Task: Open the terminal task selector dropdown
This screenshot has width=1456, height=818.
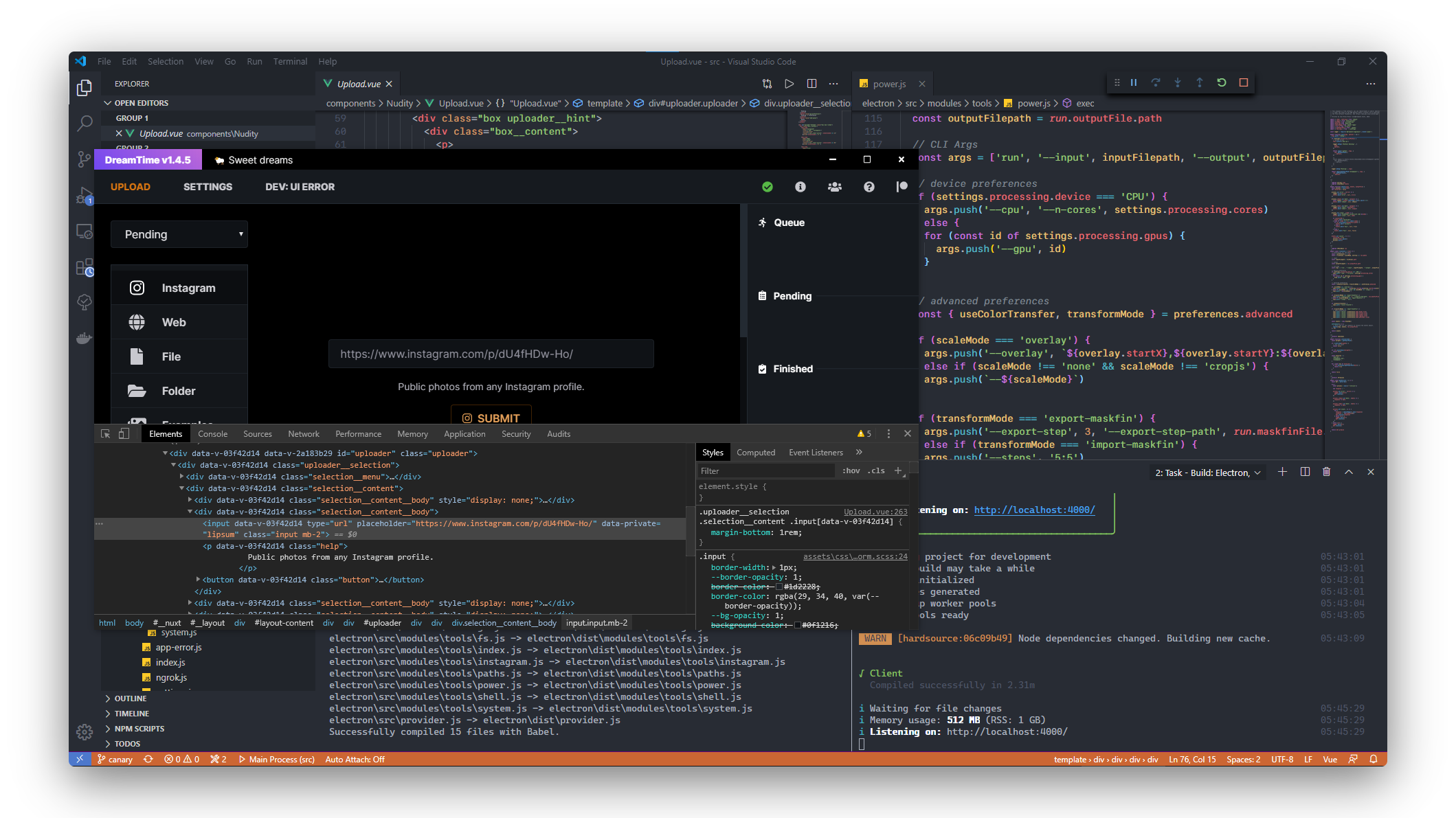Action: click(1208, 473)
